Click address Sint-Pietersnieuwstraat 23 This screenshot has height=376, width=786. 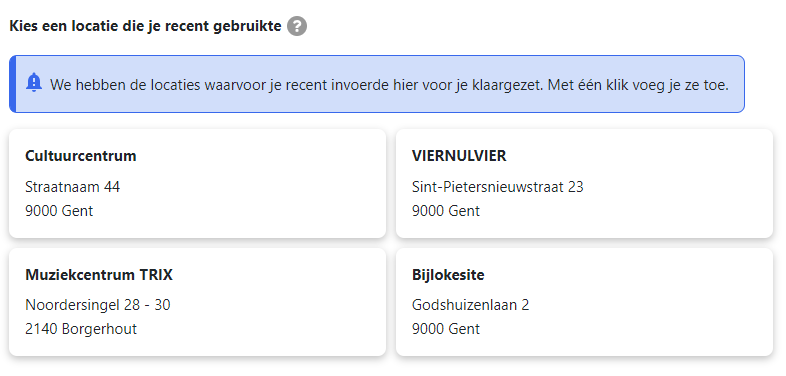click(x=498, y=187)
